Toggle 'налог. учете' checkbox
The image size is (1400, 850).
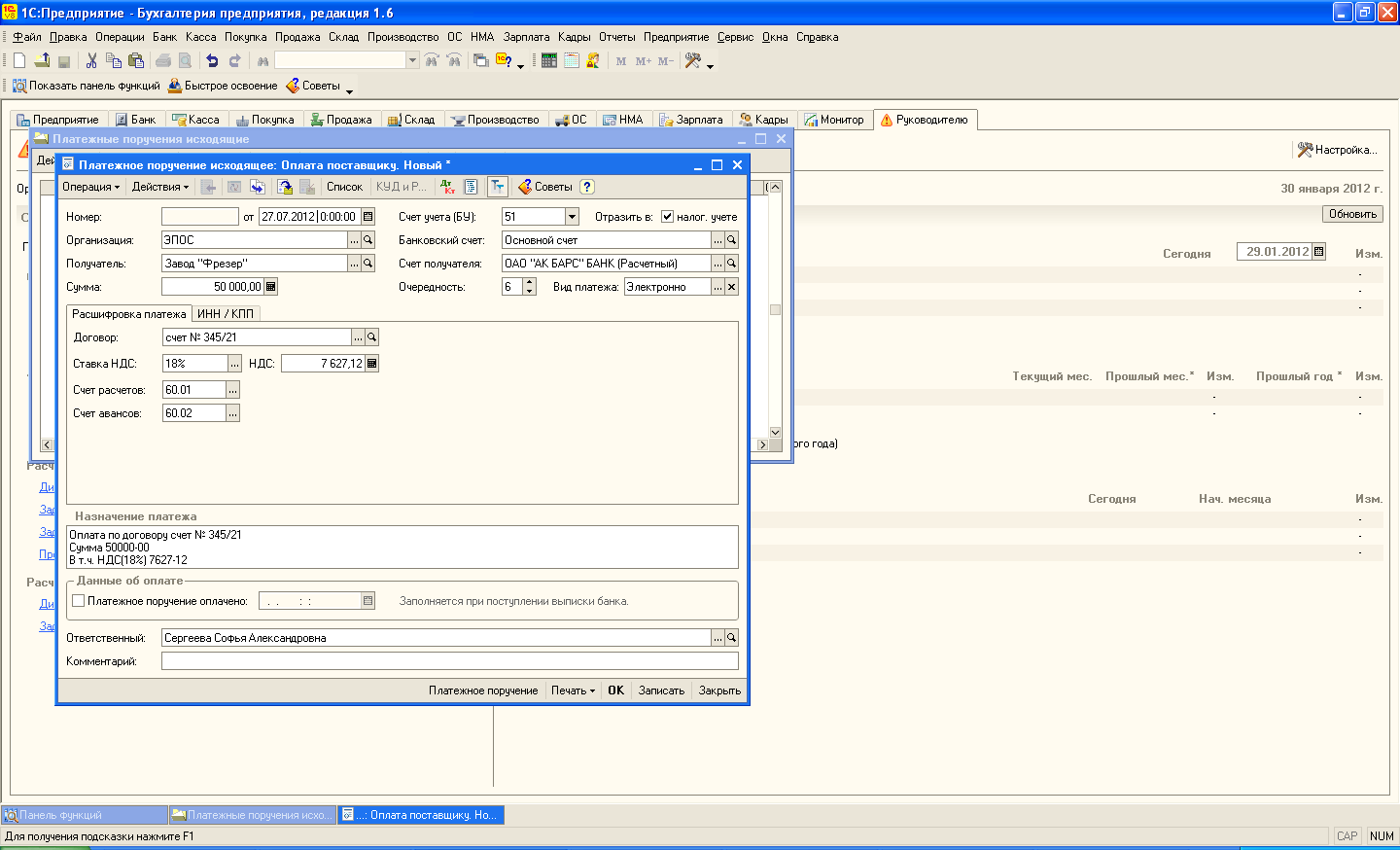tap(668, 217)
